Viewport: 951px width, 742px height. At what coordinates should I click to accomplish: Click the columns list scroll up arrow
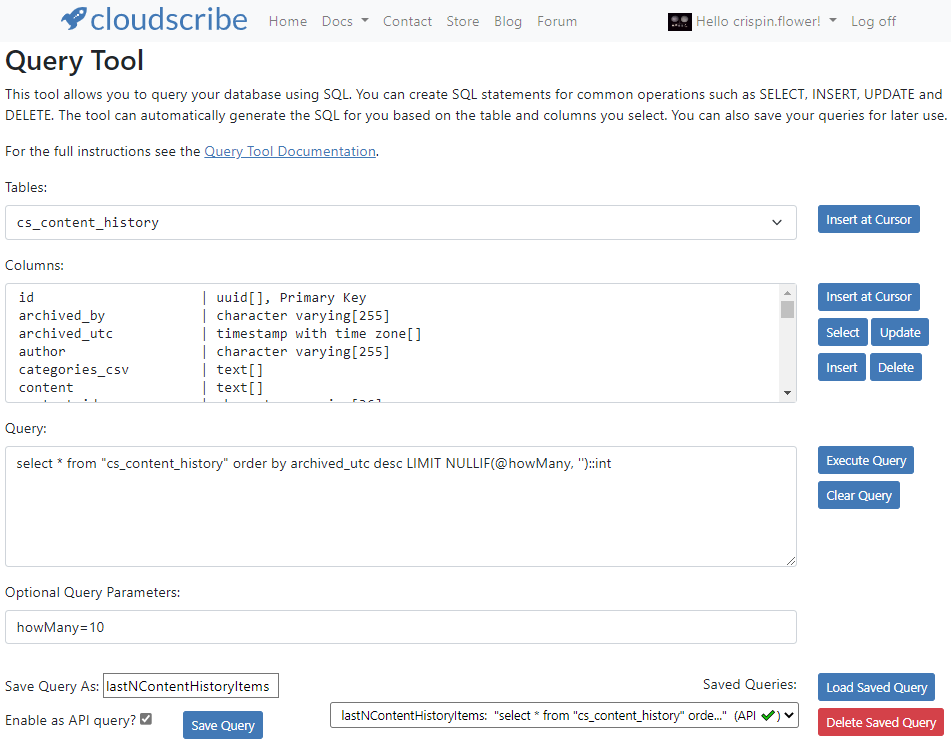(x=787, y=292)
